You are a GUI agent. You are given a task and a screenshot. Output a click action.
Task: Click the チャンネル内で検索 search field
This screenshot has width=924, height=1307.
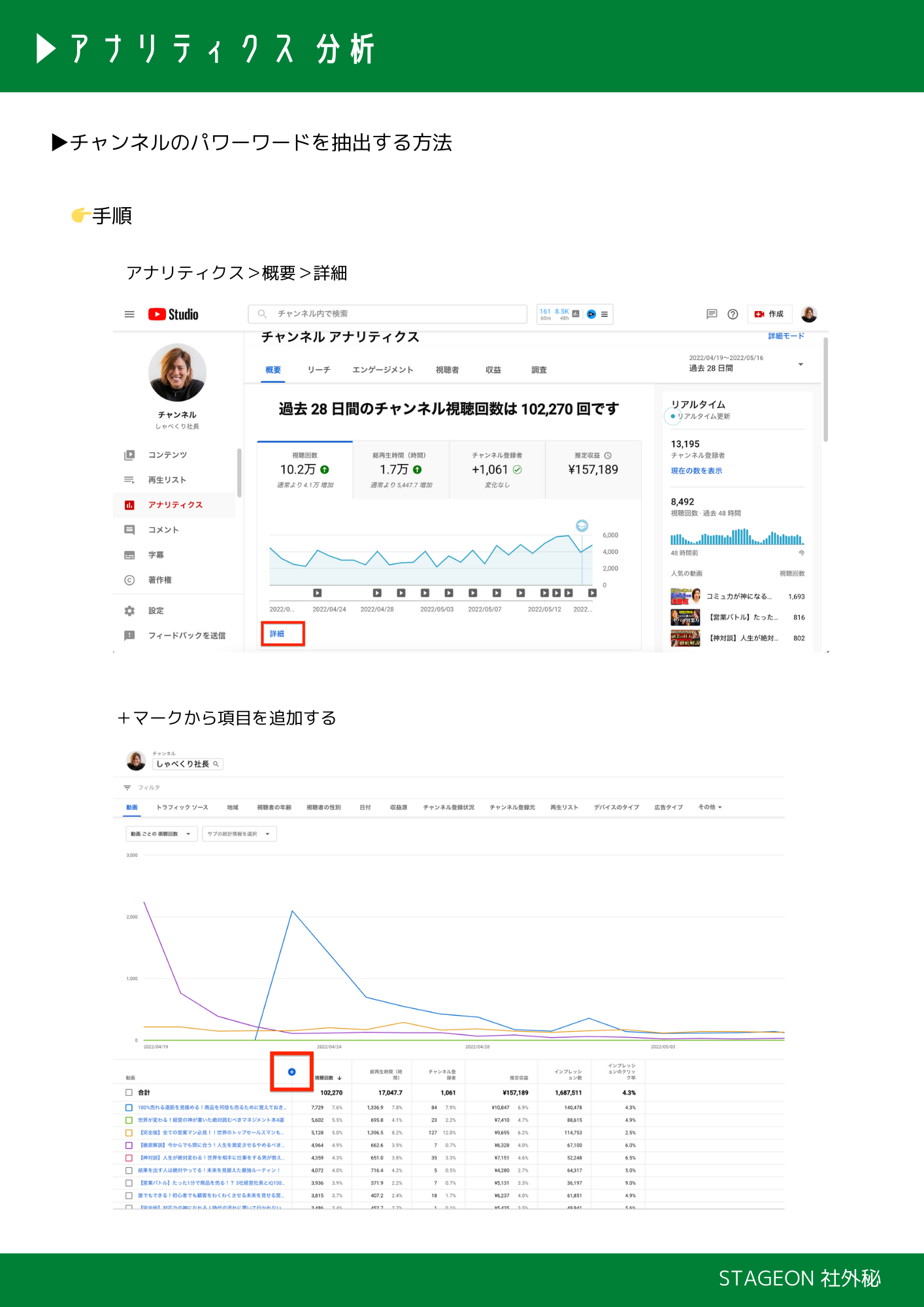pos(388,314)
